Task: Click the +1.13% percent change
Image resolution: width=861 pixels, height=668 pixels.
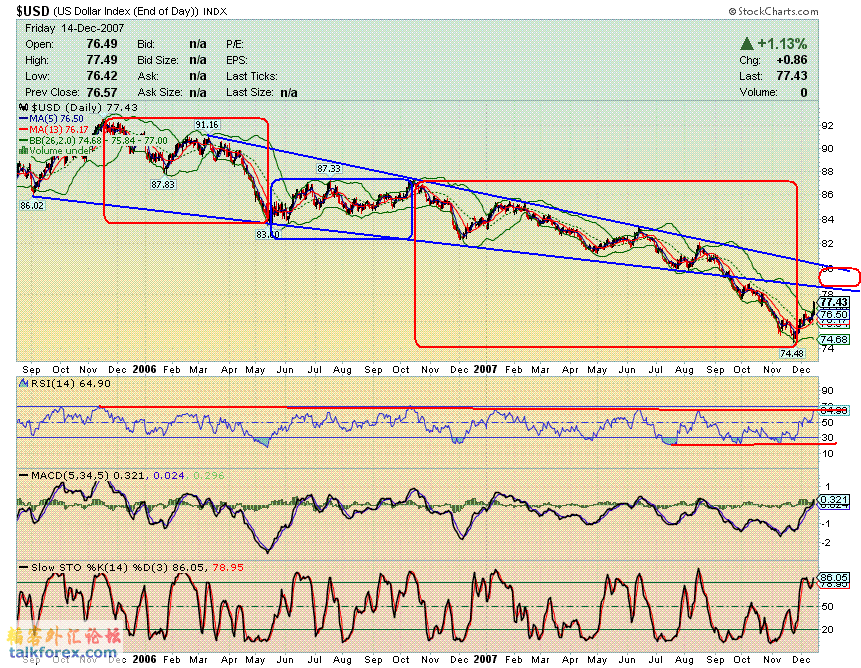Action: coord(782,43)
